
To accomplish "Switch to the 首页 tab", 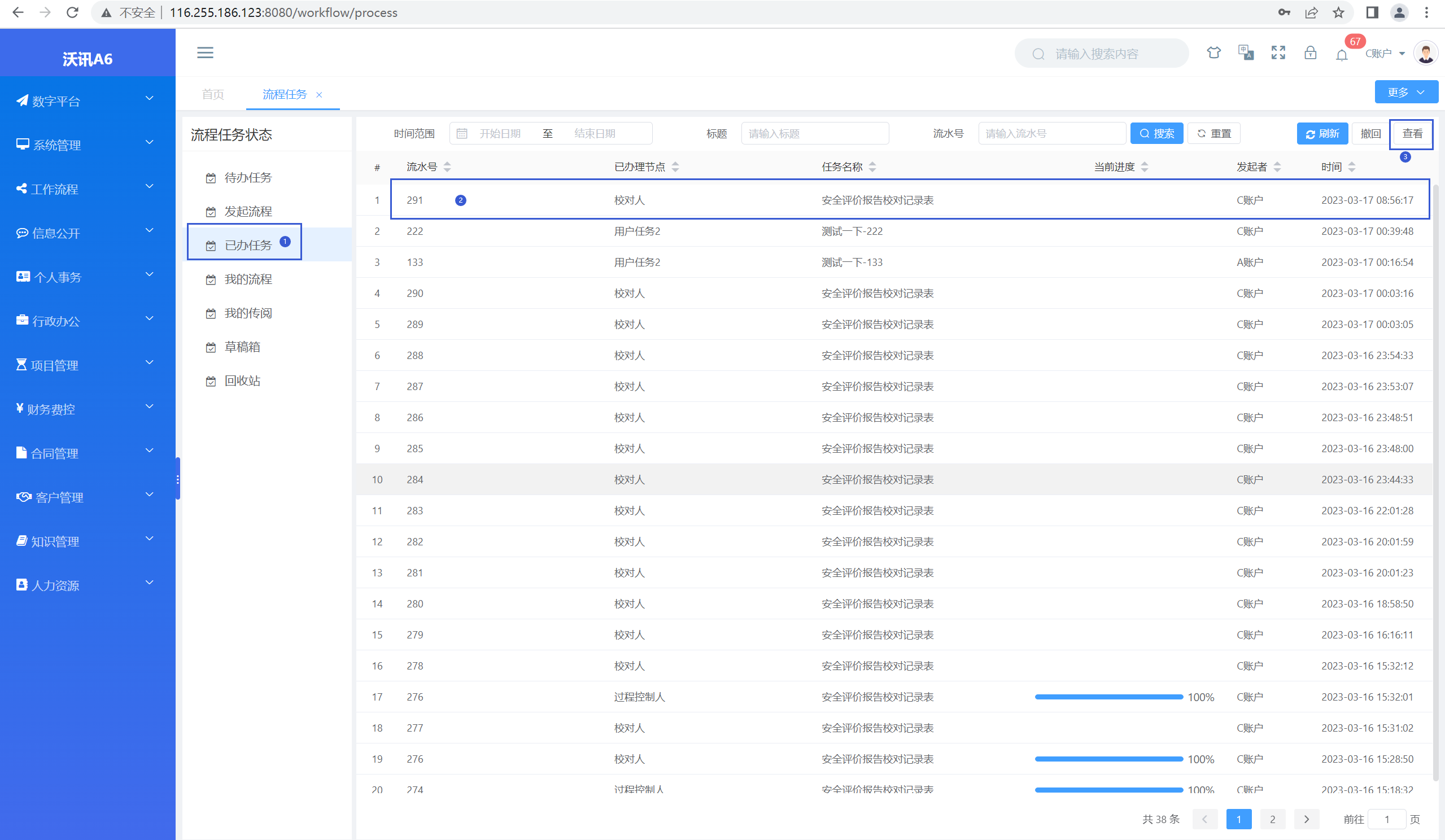I will (213, 94).
